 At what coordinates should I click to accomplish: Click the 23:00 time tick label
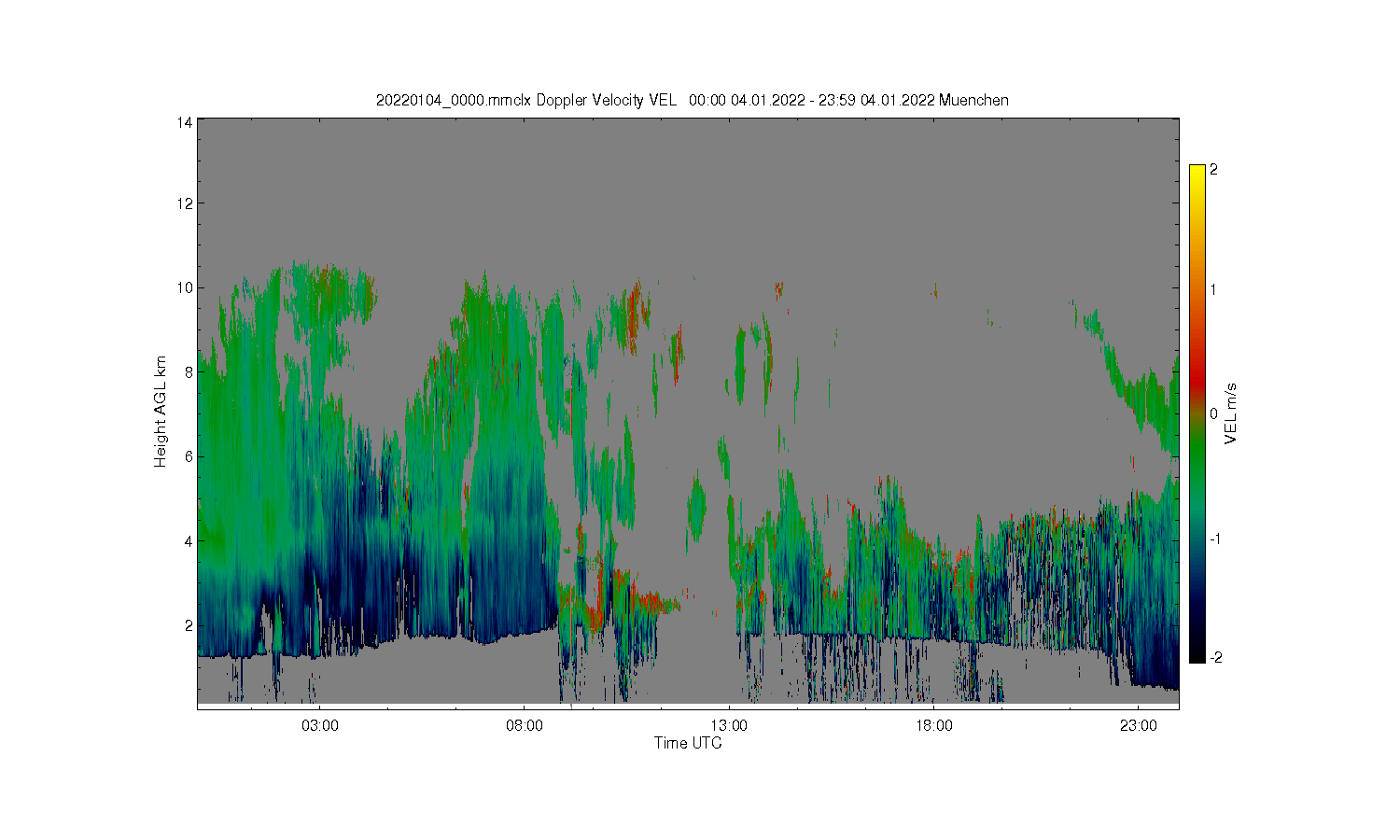[1138, 725]
